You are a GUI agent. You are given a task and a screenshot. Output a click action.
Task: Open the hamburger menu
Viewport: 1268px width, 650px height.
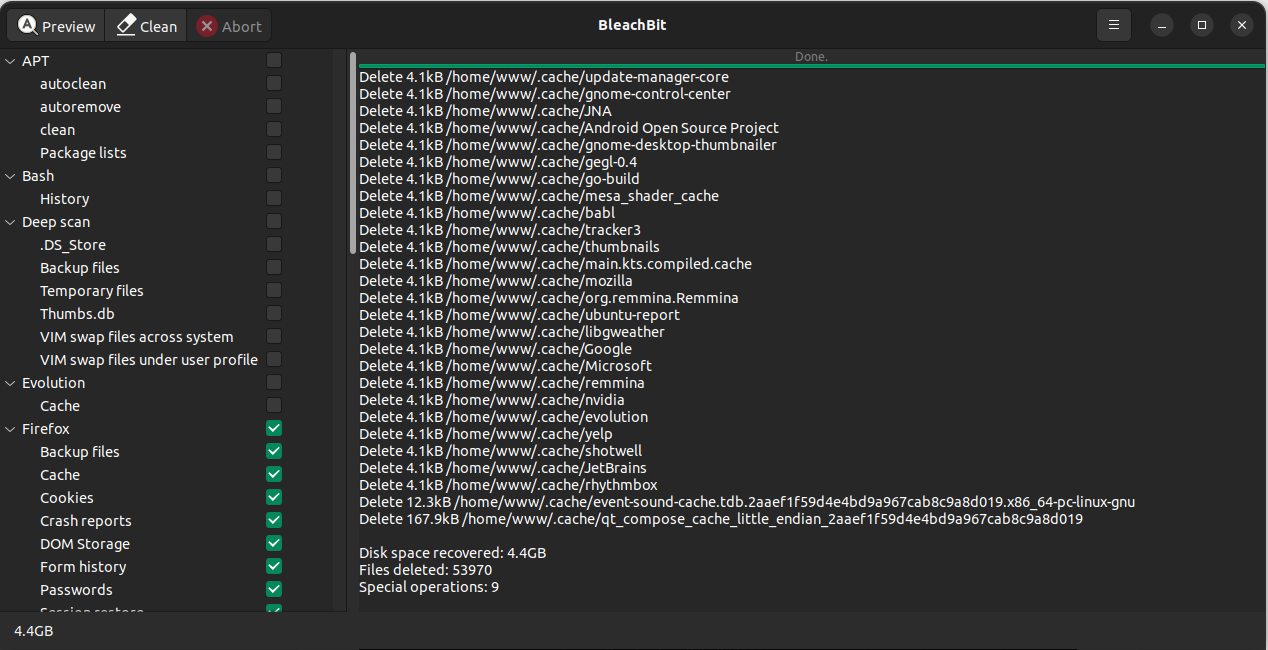pos(1114,25)
